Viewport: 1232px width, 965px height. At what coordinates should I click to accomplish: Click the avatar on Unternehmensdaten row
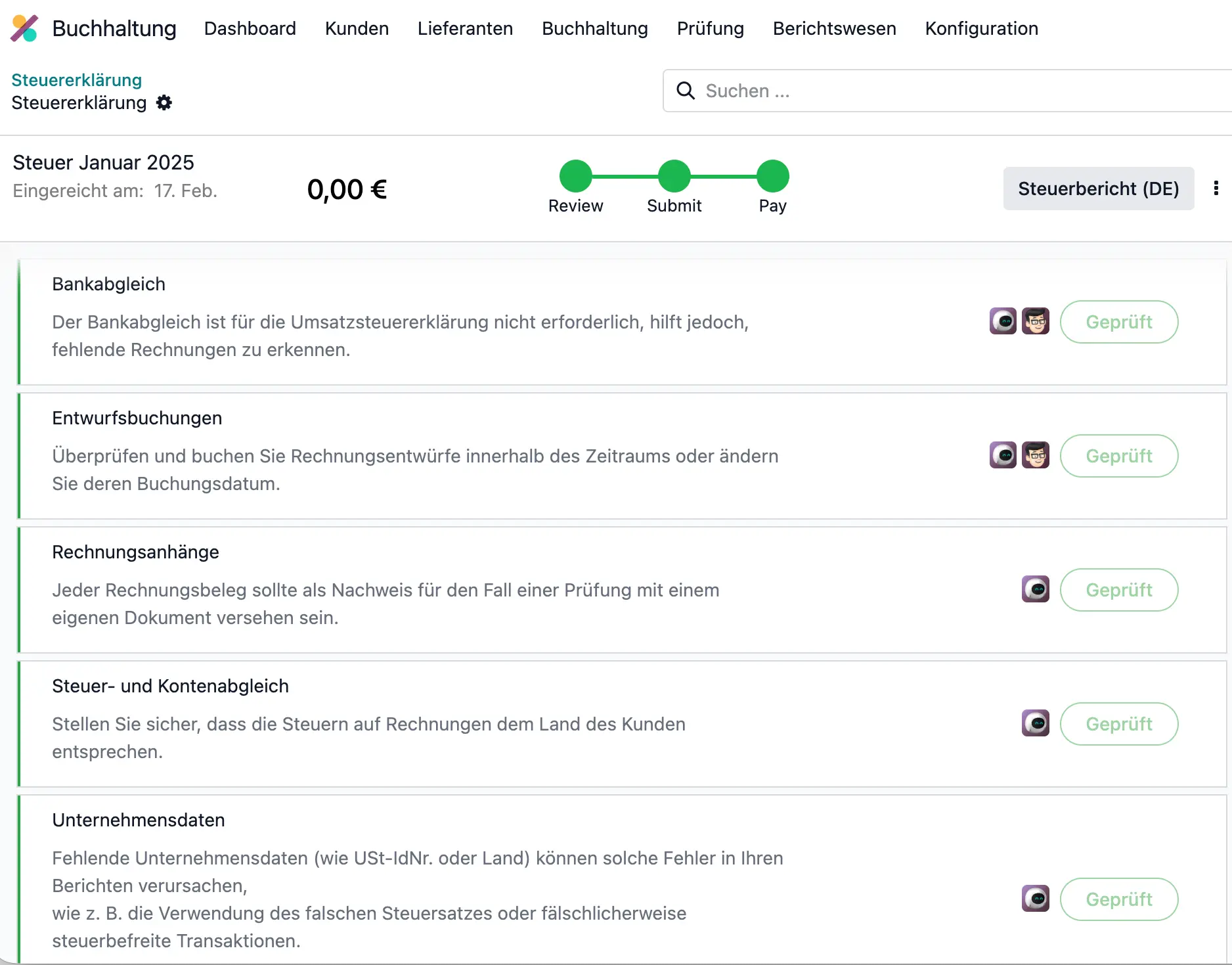tap(1034, 899)
